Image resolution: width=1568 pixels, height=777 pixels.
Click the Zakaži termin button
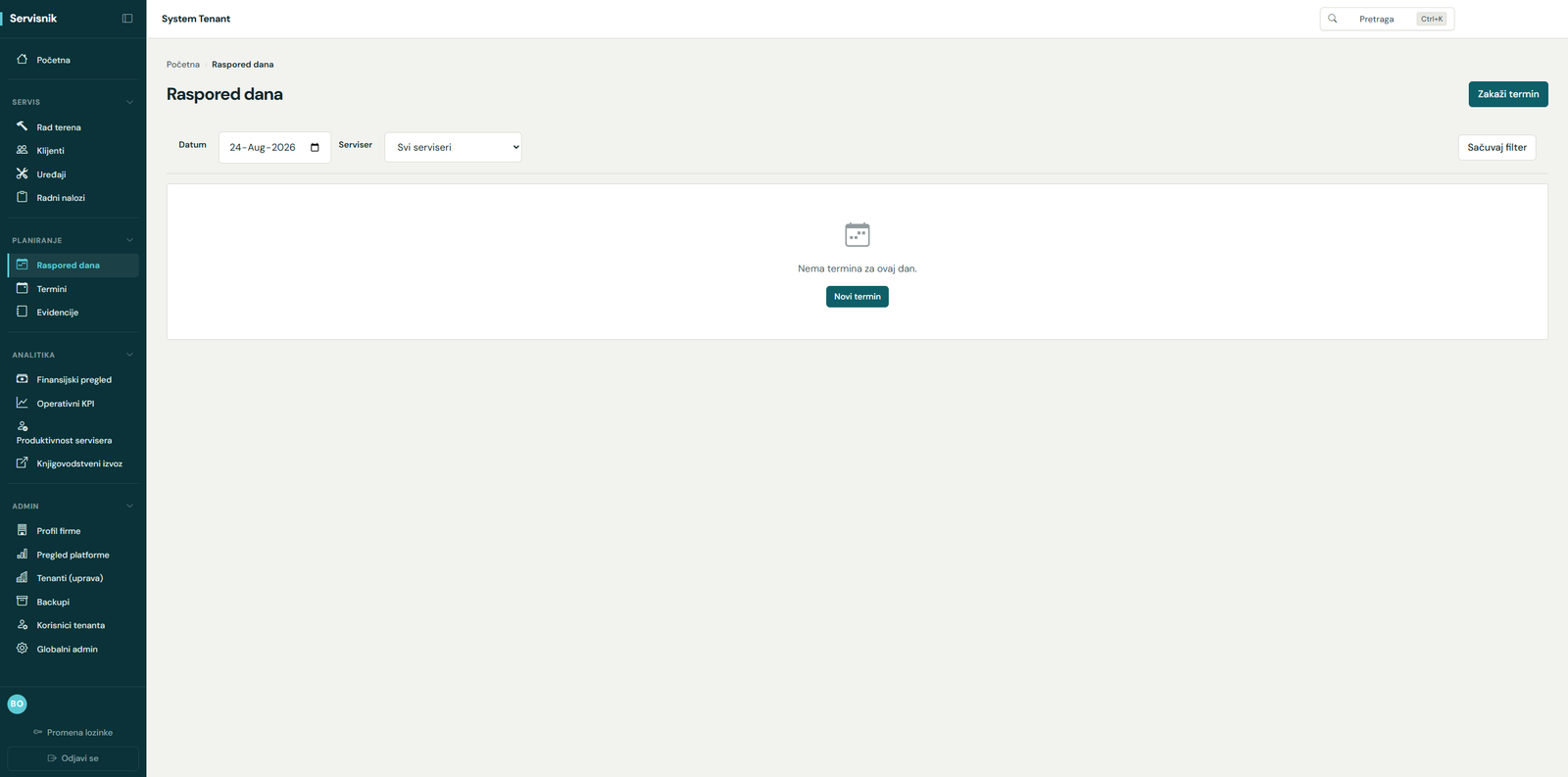(x=1508, y=94)
